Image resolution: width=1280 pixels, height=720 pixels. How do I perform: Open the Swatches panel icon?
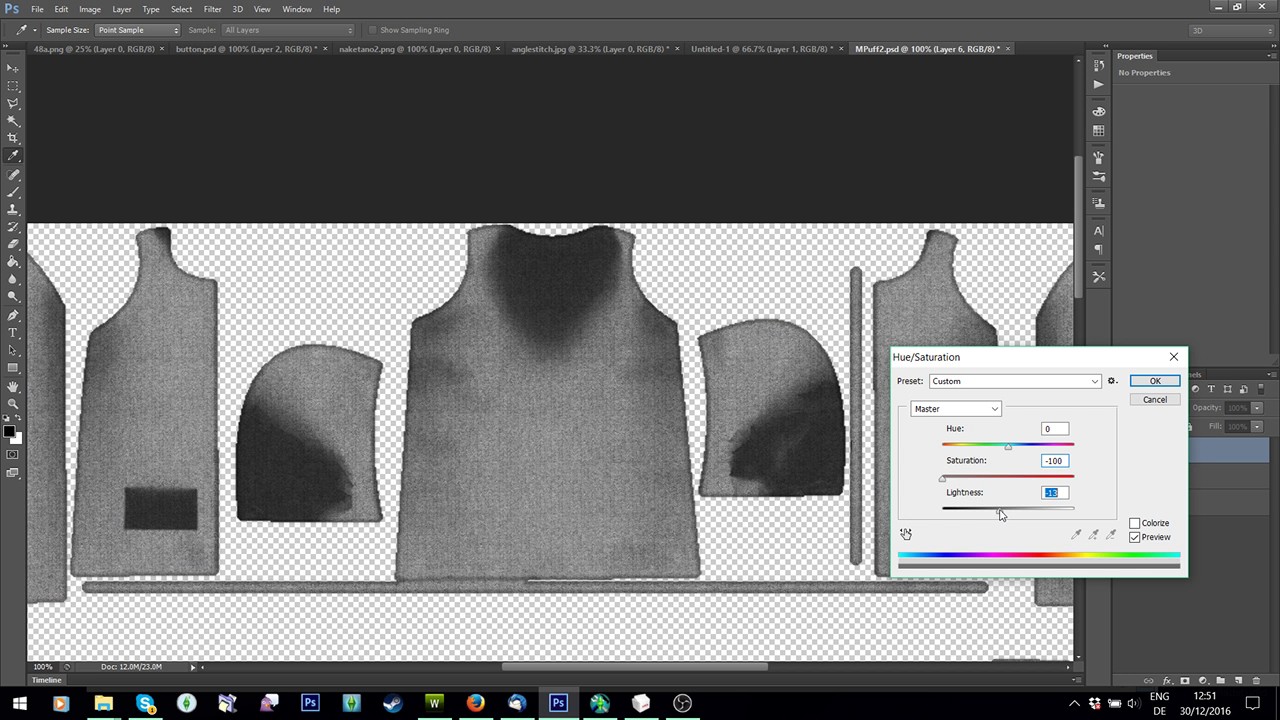click(1099, 131)
